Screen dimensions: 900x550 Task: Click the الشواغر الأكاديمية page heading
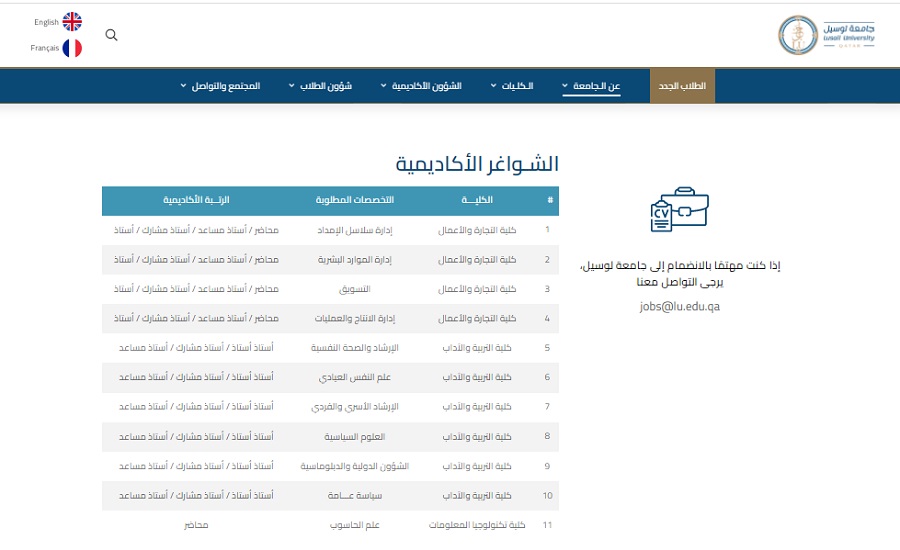point(477,164)
